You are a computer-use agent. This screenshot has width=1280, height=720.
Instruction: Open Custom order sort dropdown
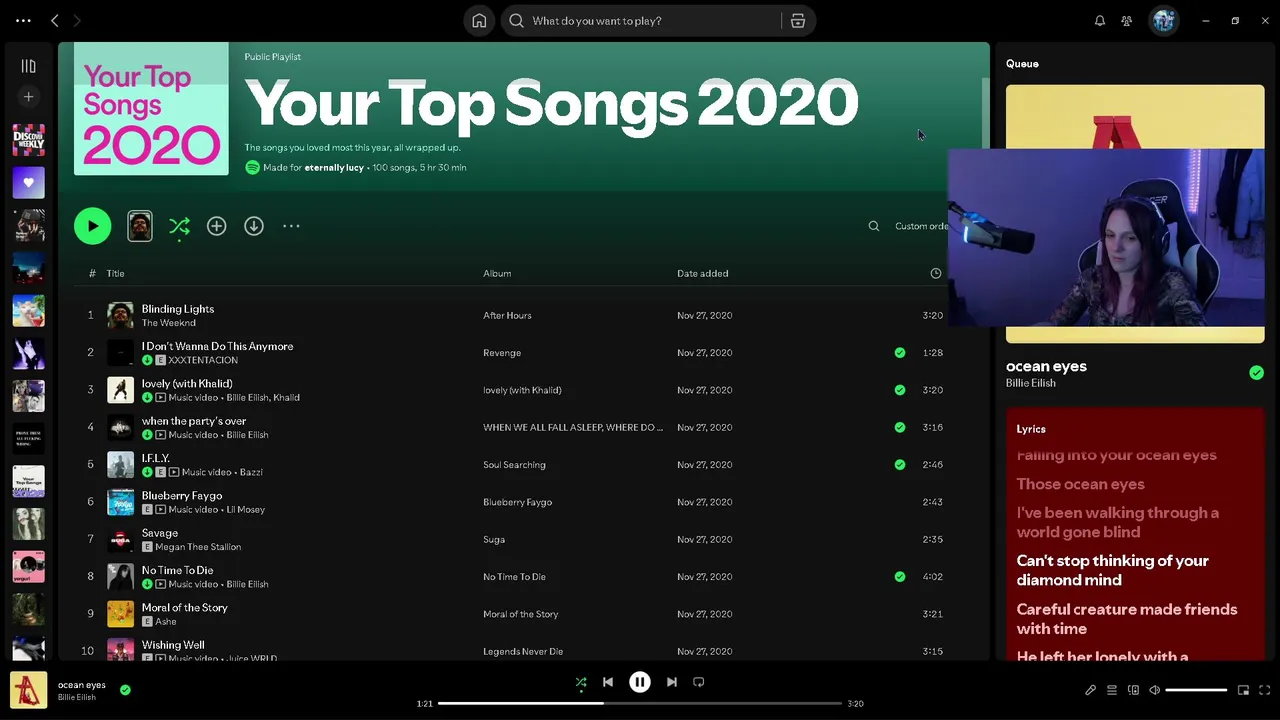pos(922,226)
